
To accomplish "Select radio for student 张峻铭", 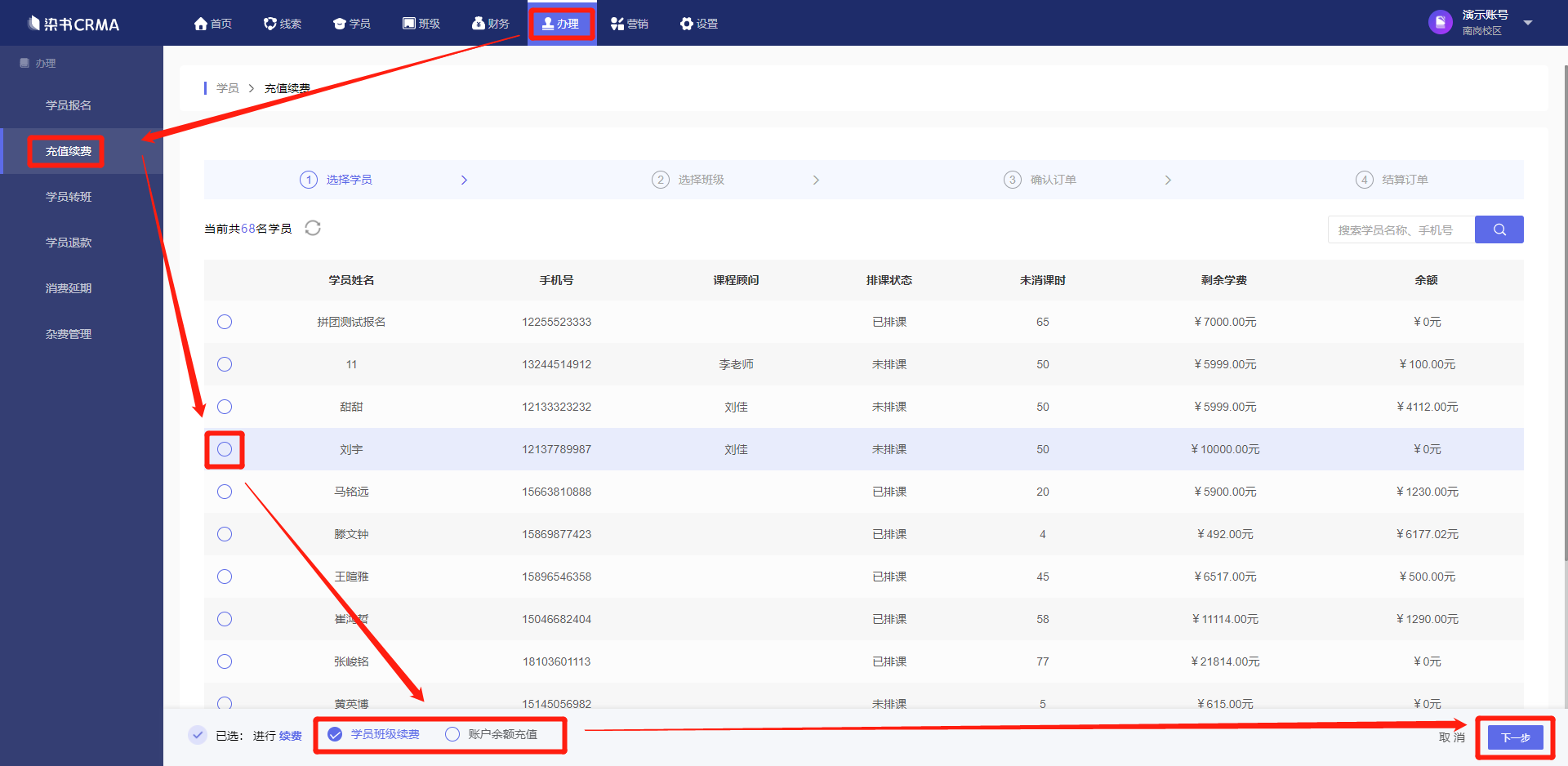I will tap(225, 661).
